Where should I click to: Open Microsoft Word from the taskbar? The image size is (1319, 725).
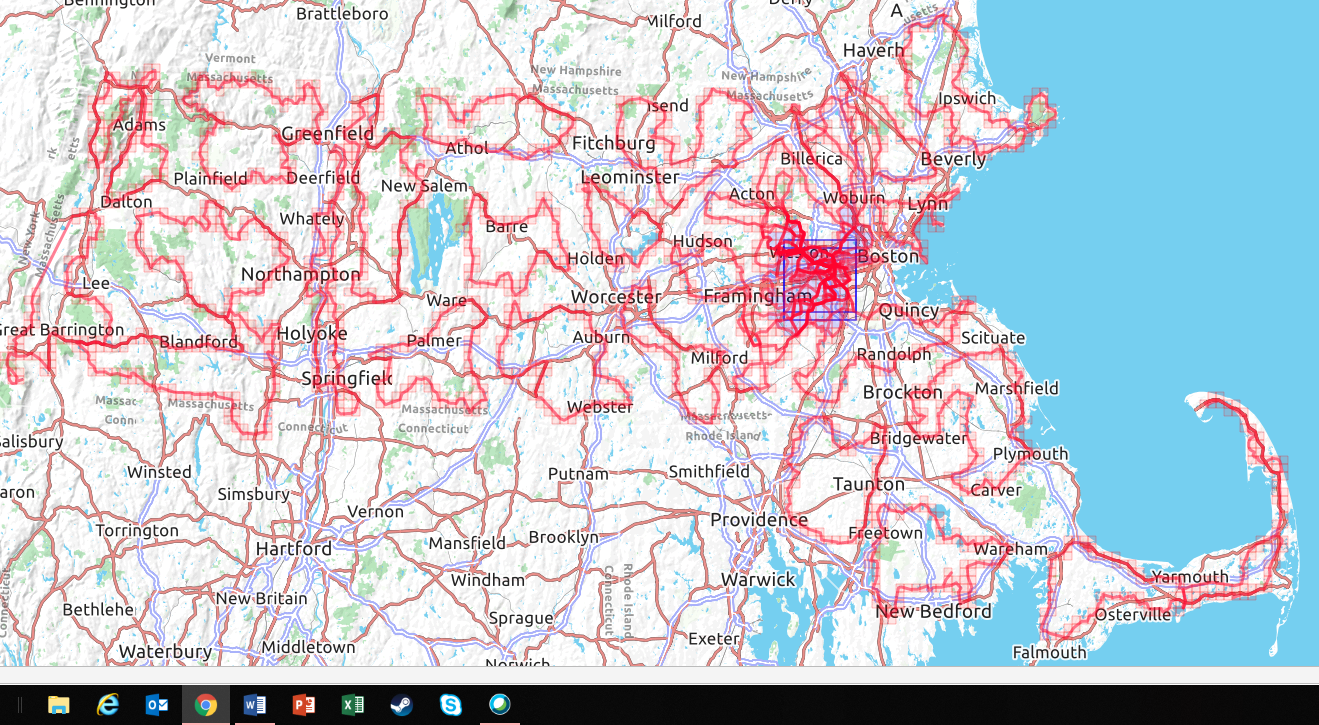point(255,705)
